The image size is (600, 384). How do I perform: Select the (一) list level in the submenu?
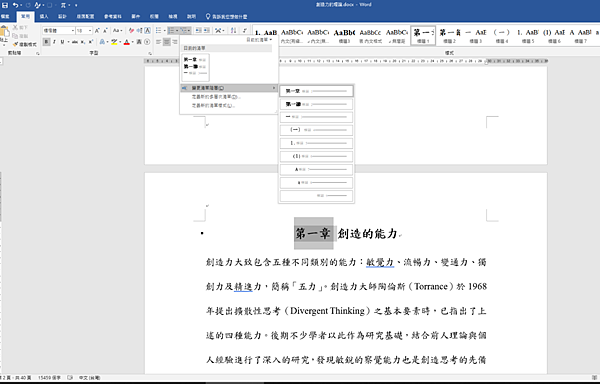316,130
